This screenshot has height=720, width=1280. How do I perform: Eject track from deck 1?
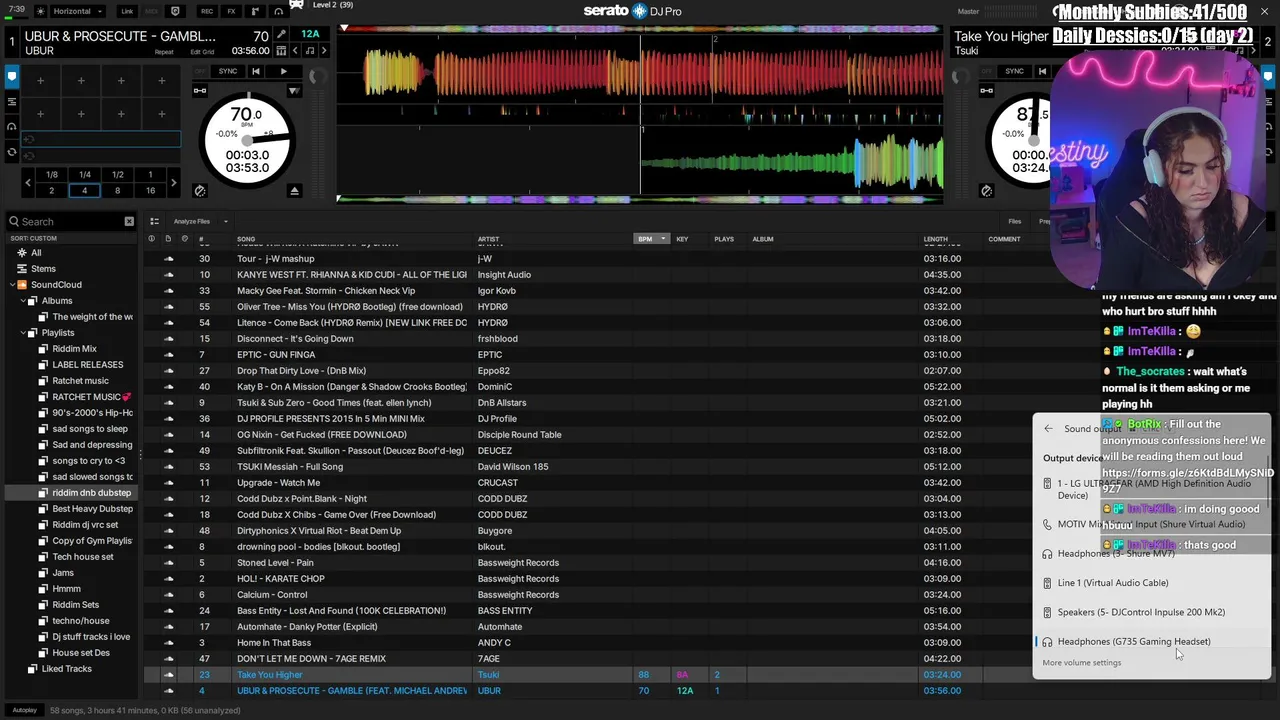(294, 191)
